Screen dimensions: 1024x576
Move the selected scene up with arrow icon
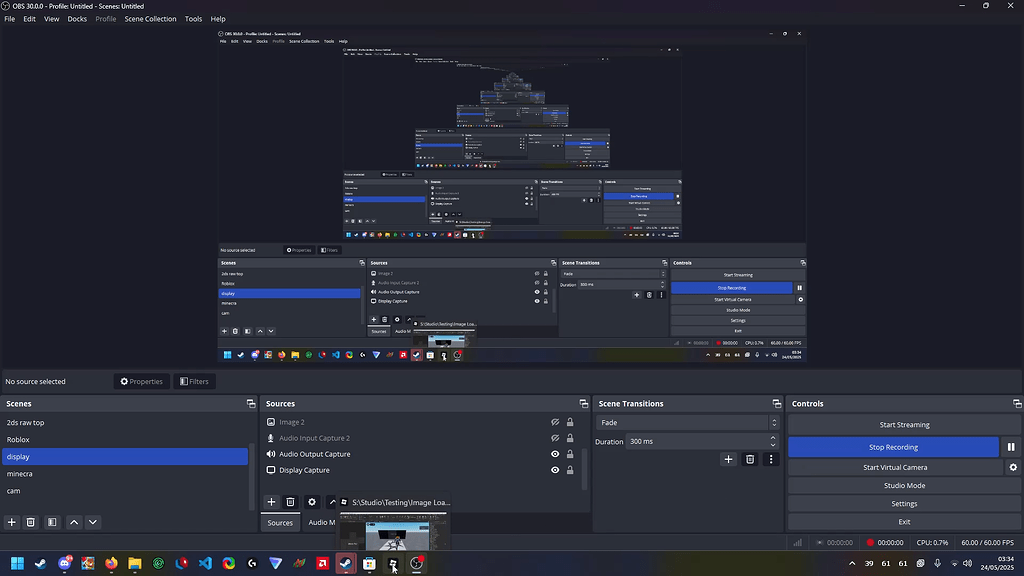pyautogui.click(x=73, y=521)
